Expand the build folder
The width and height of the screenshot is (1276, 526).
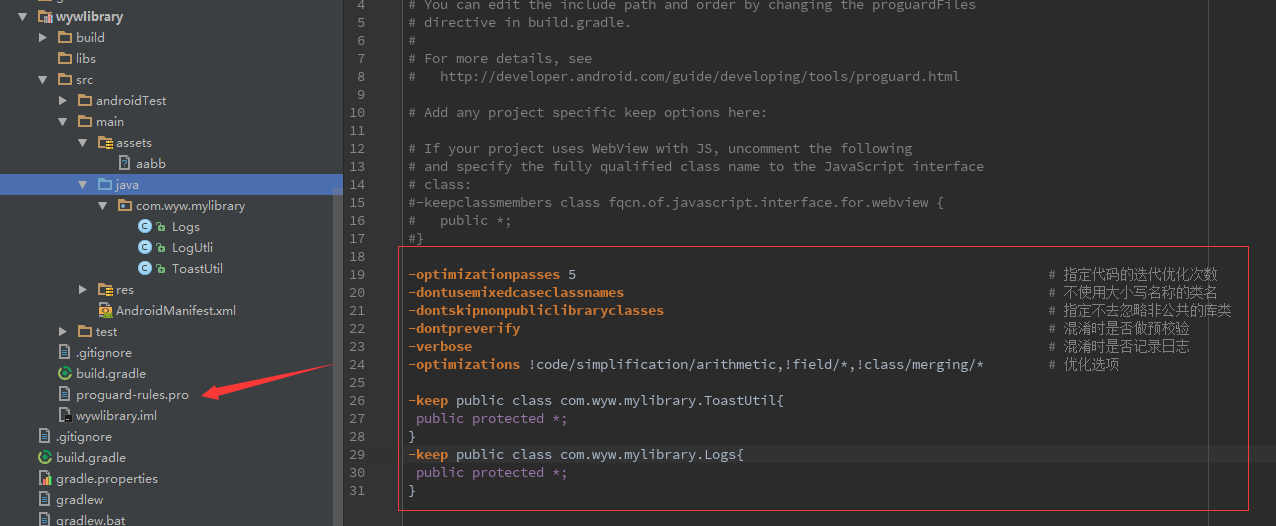tap(42, 38)
